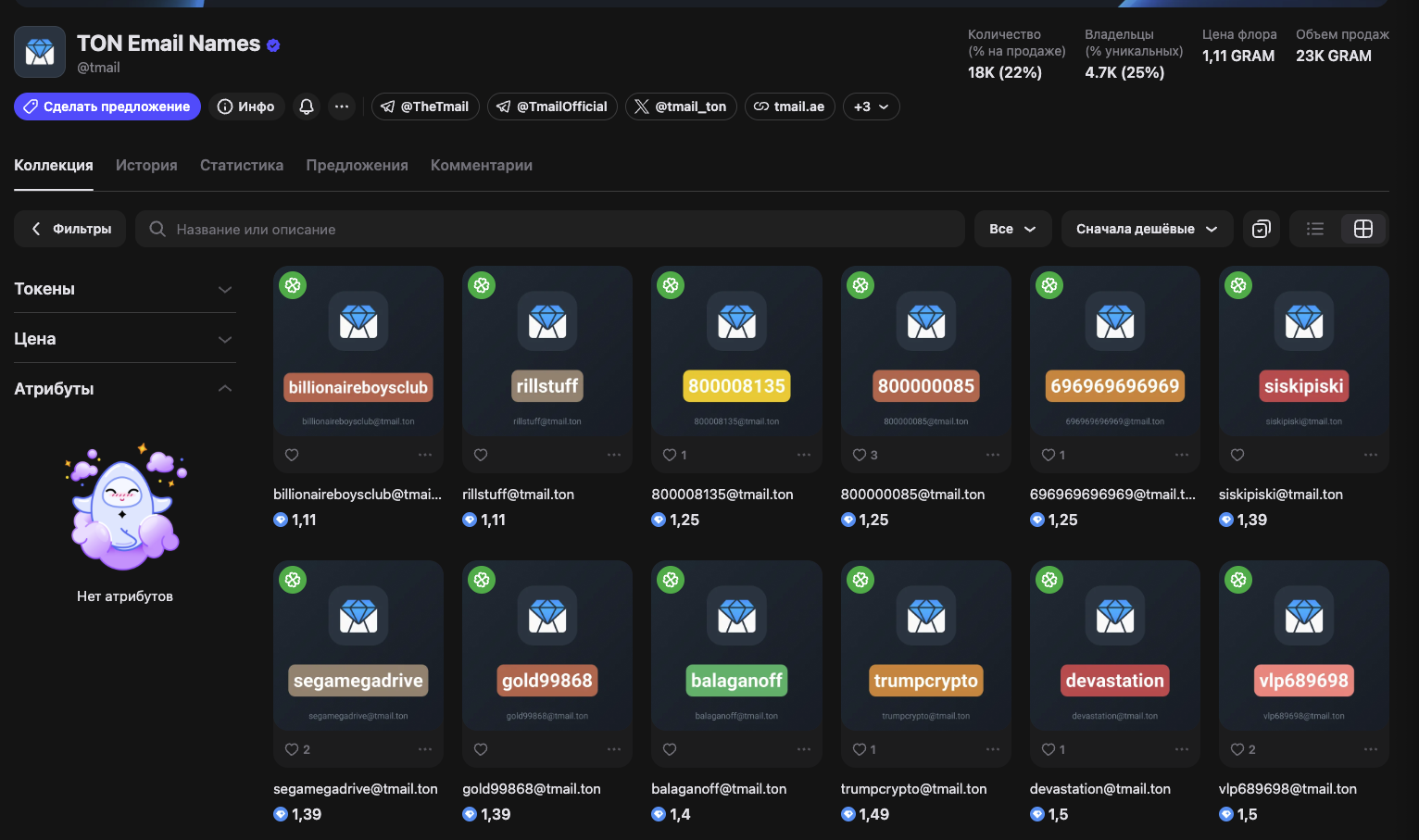Open the @tmail_ton X link

tap(681, 107)
